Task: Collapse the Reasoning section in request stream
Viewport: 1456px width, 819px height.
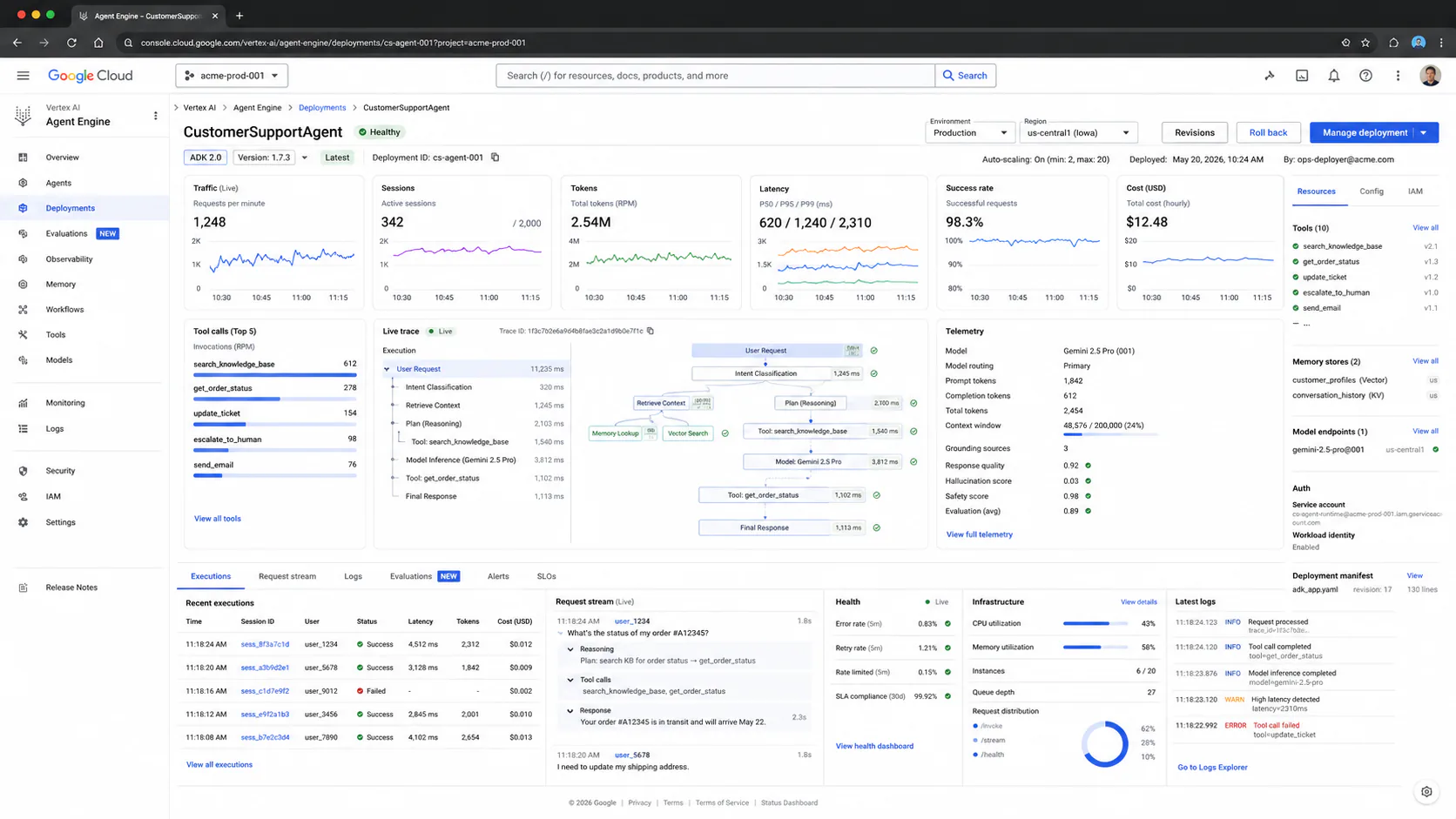Action: click(571, 649)
